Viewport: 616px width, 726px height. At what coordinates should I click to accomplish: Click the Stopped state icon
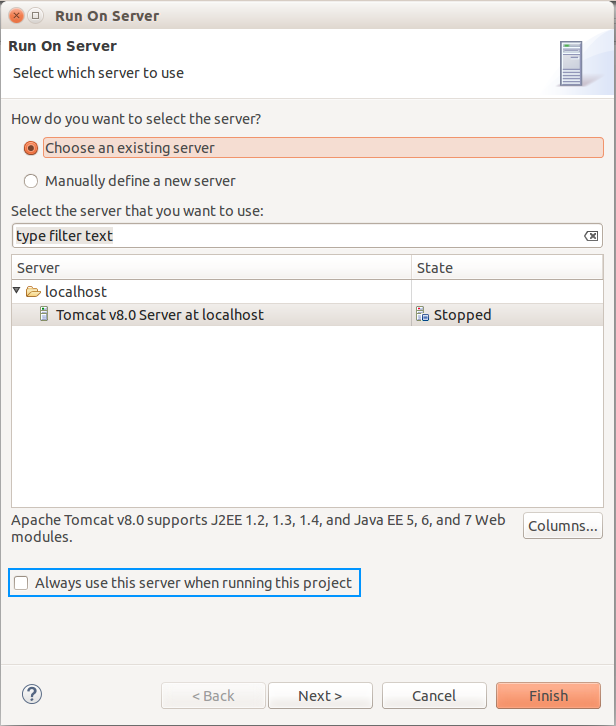(x=422, y=314)
